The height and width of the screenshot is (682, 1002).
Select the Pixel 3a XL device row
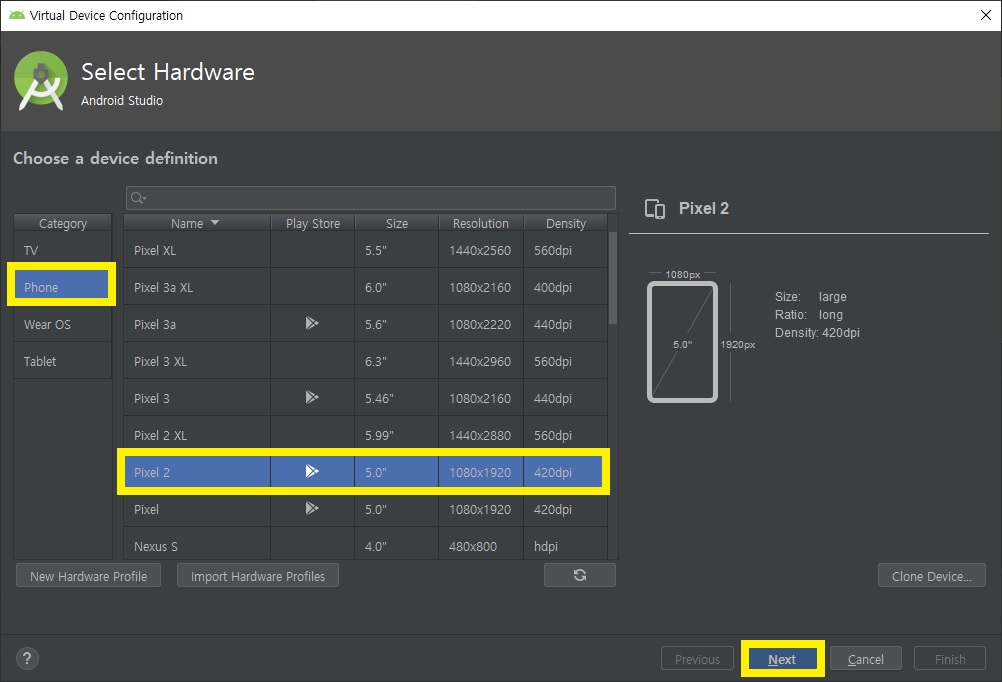[x=365, y=287]
